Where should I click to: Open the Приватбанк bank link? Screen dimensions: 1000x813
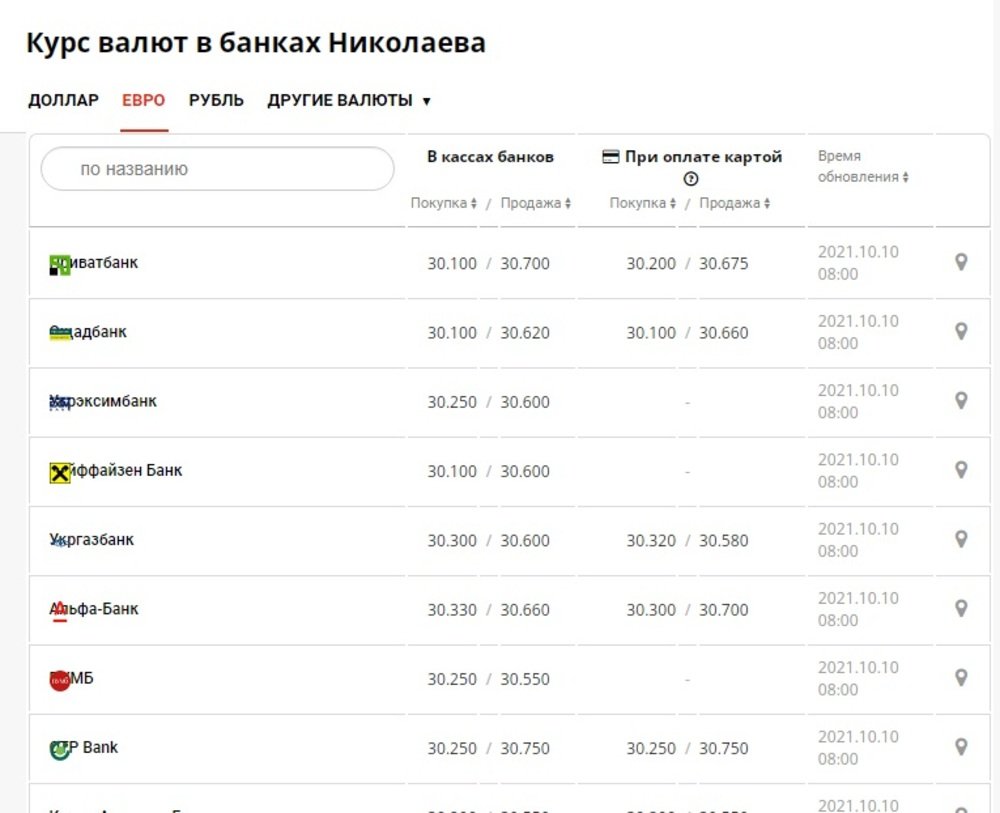(94, 263)
